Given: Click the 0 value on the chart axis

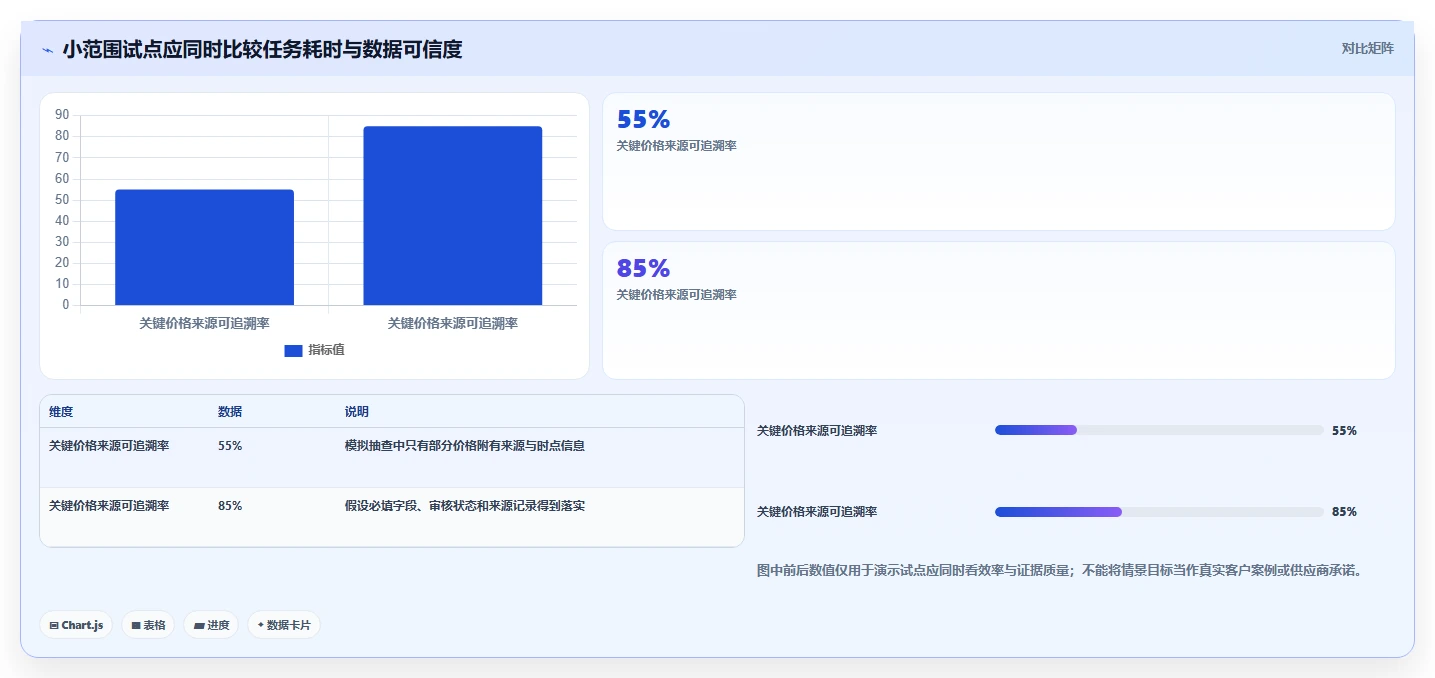Looking at the screenshot, I should click(x=66, y=305).
